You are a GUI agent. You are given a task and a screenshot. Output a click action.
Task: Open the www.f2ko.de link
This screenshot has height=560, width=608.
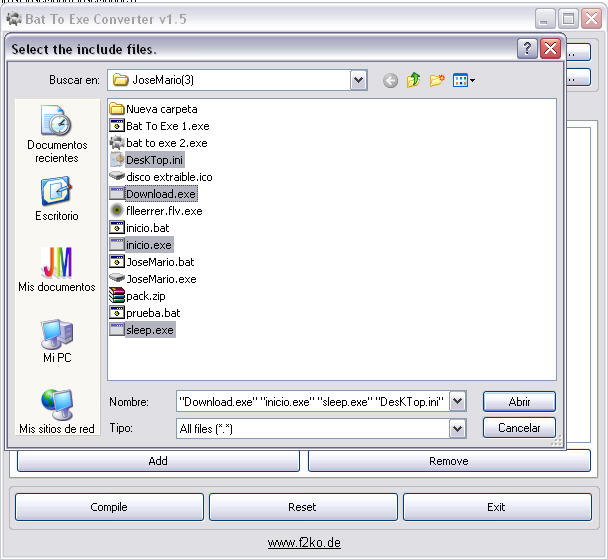click(304, 543)
